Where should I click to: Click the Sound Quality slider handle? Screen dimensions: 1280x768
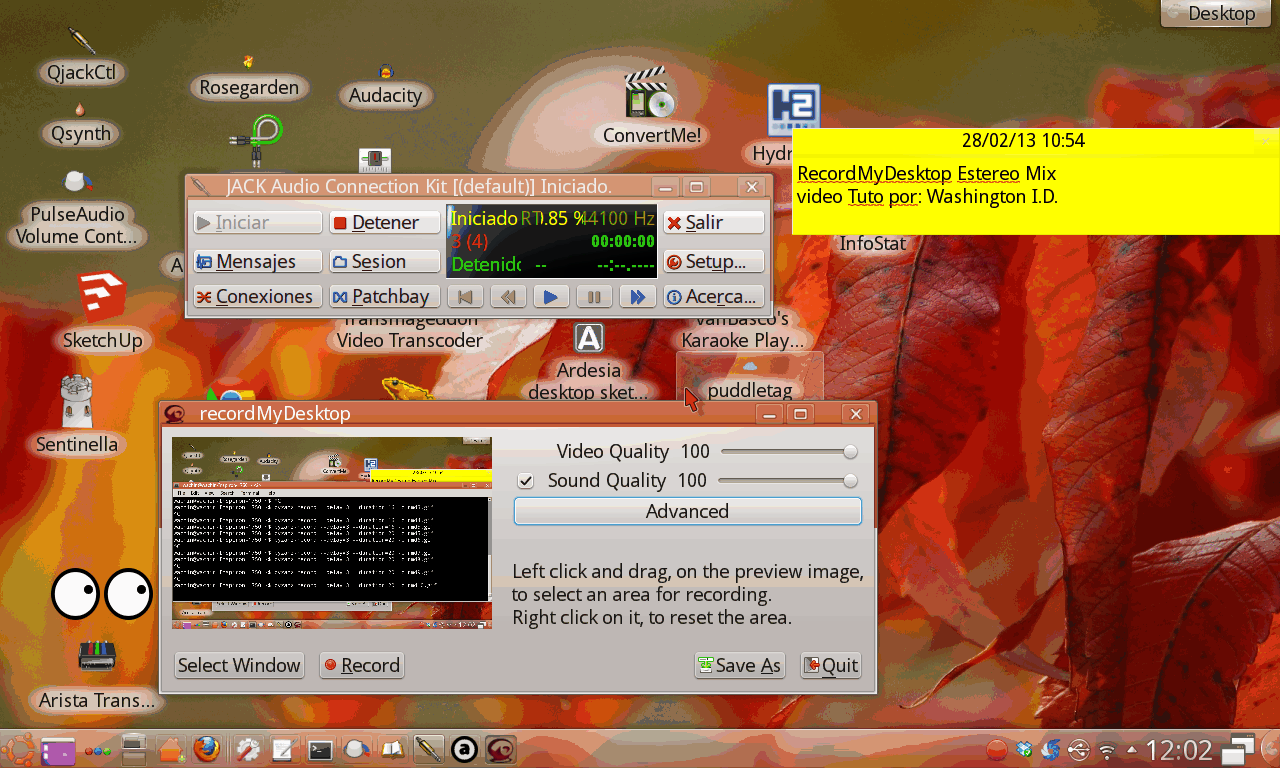click(x=850, y=481)
